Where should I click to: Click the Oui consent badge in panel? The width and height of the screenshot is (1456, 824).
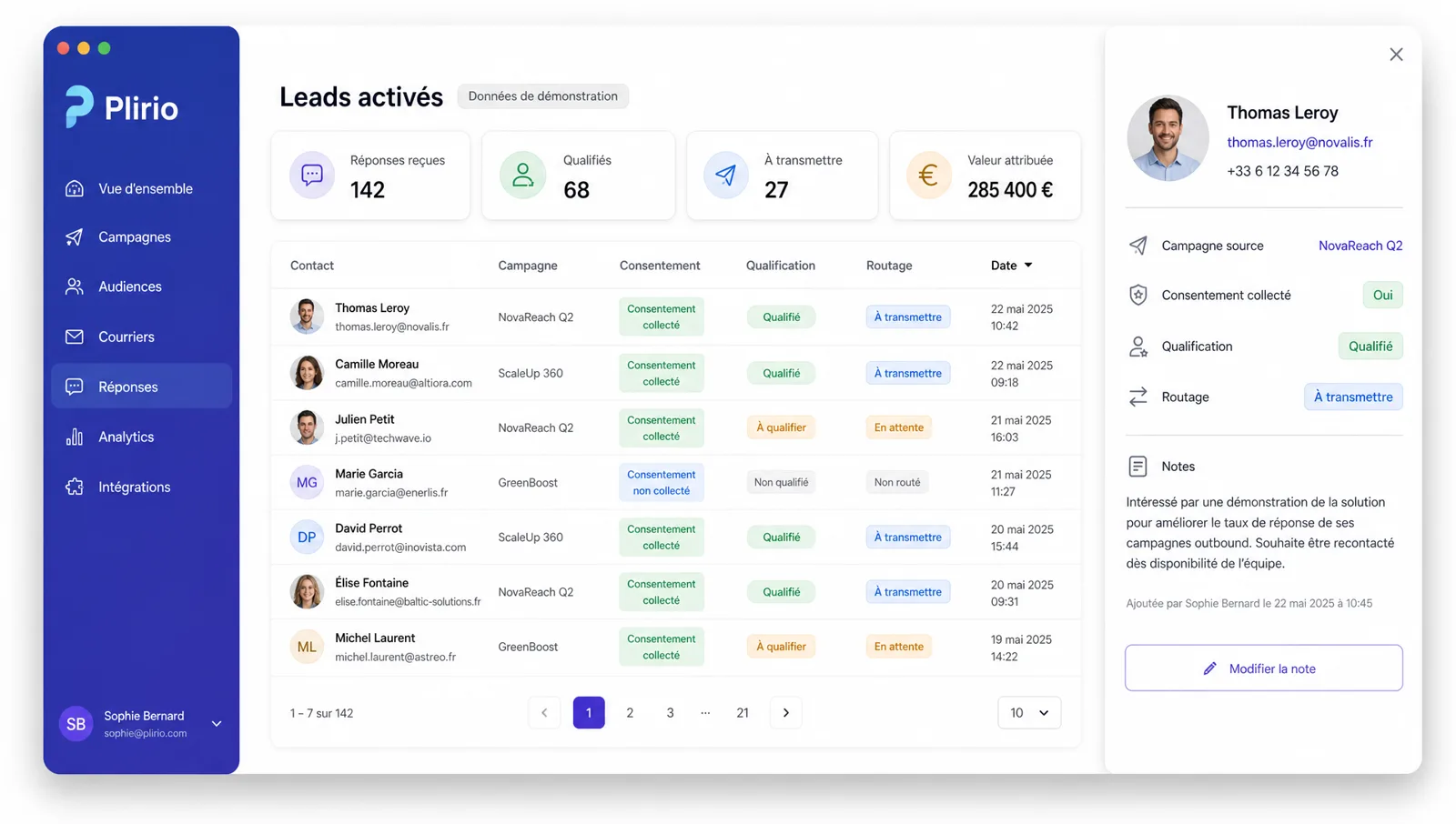(x=1382, y=295)
